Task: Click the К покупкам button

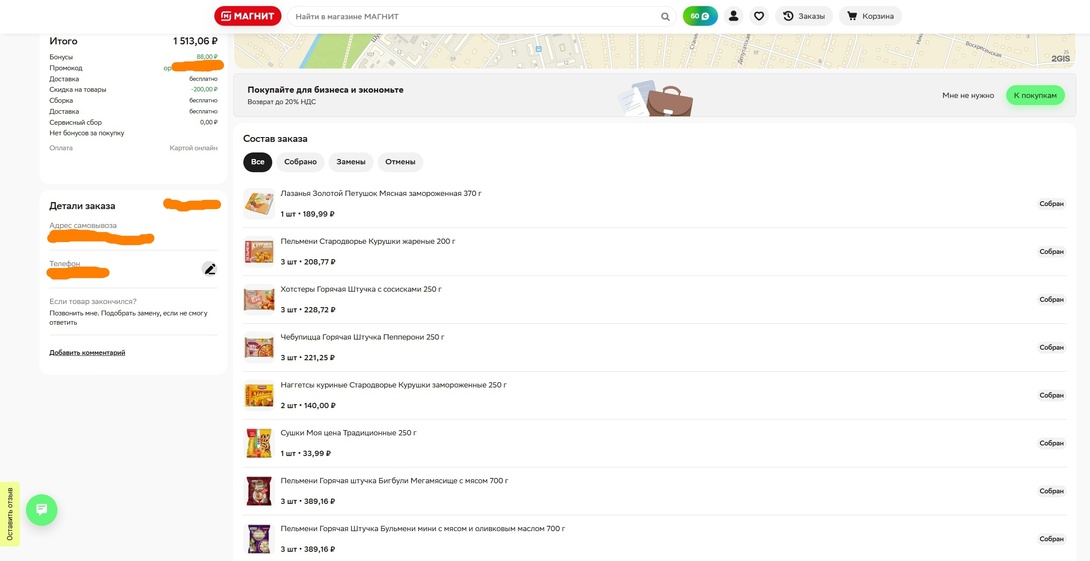Action: click(x=1035, y=95)
